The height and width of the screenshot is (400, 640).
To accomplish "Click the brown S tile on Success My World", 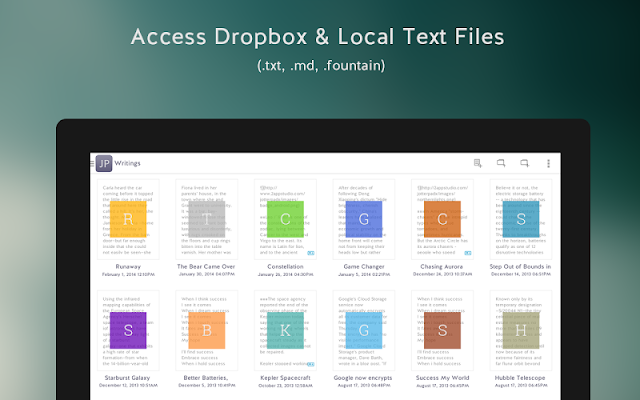I will [x=442, y=330].
